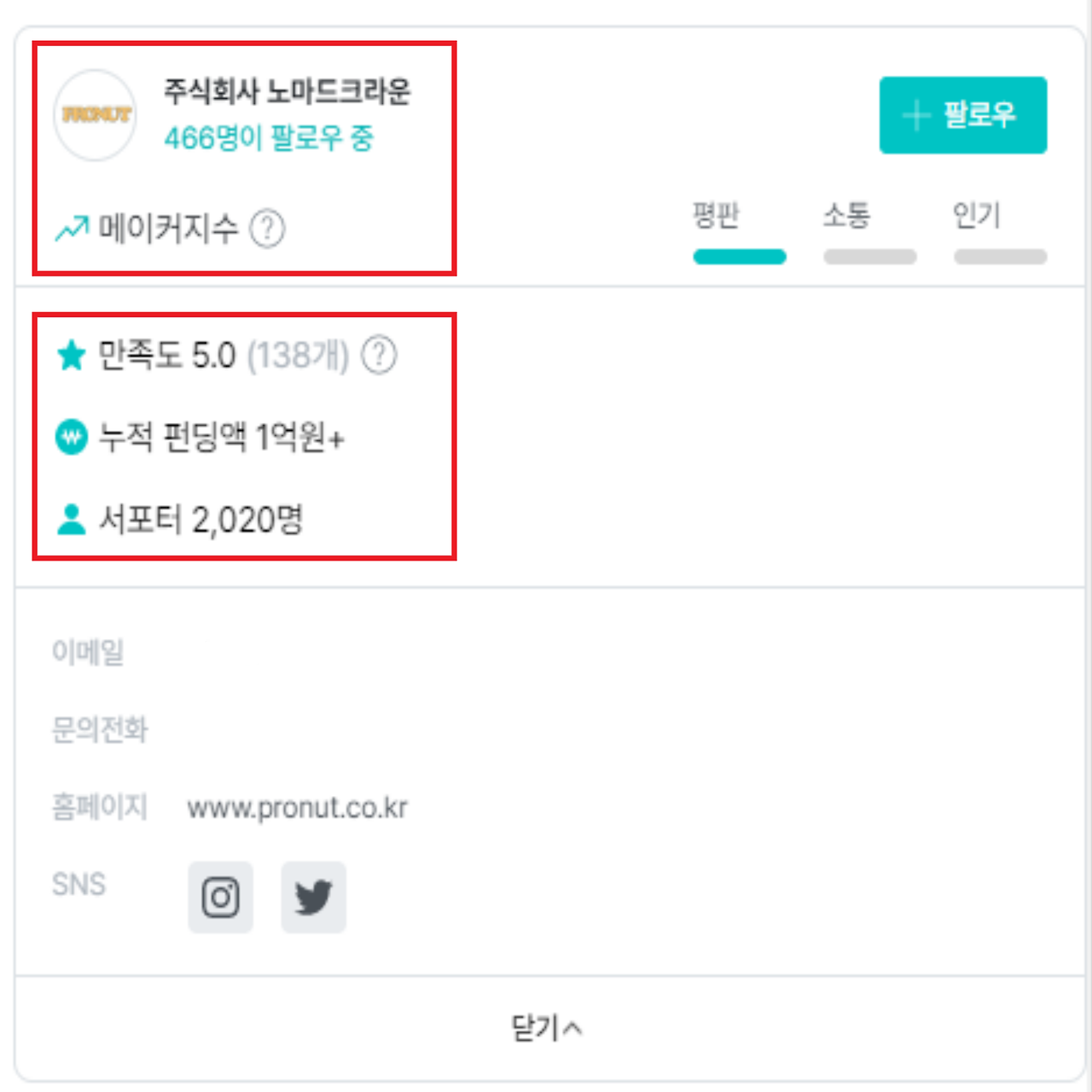Open the 만족도 help question mark

click(x=380, y=356)
